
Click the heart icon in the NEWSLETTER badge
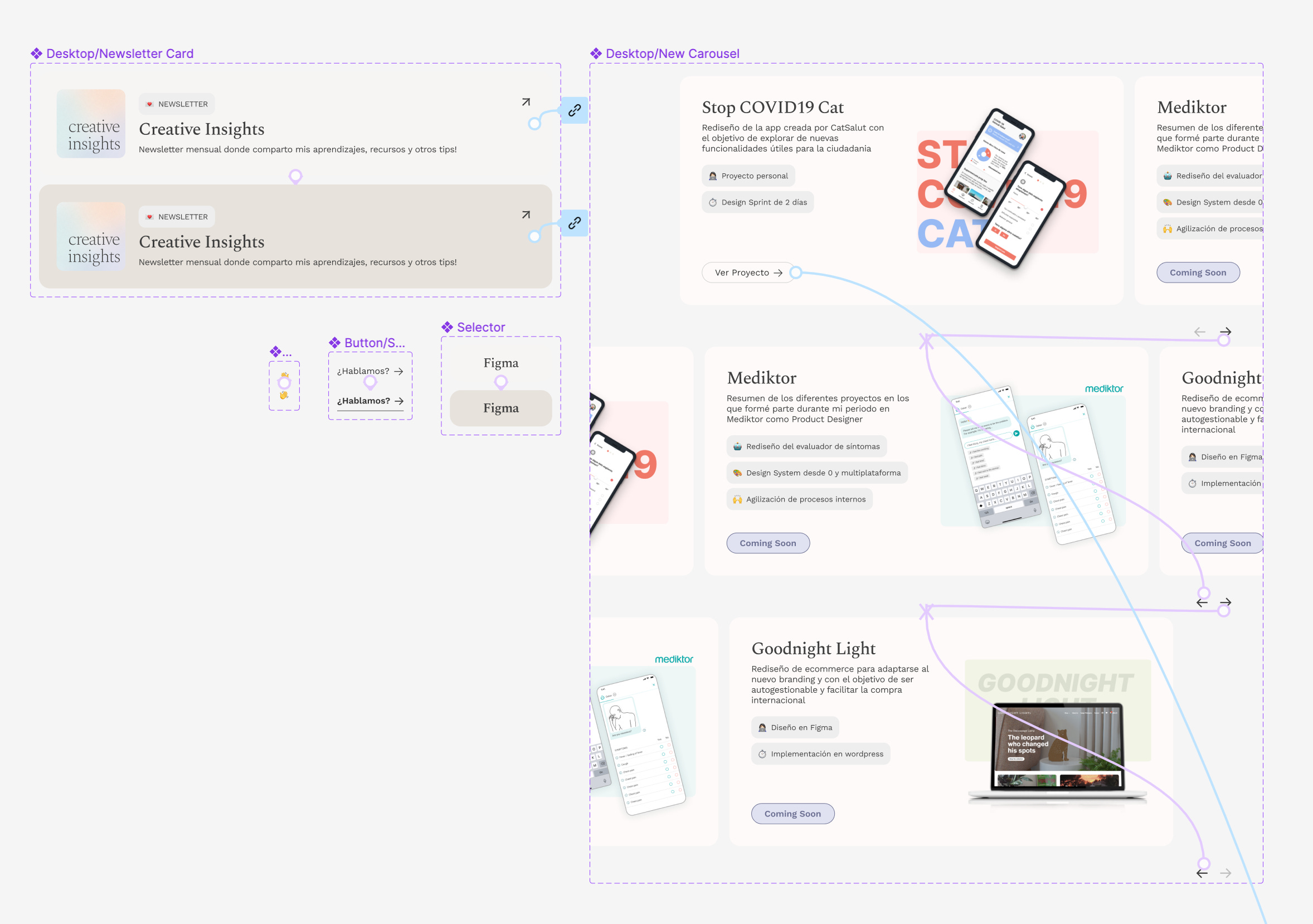click(150, 104)
